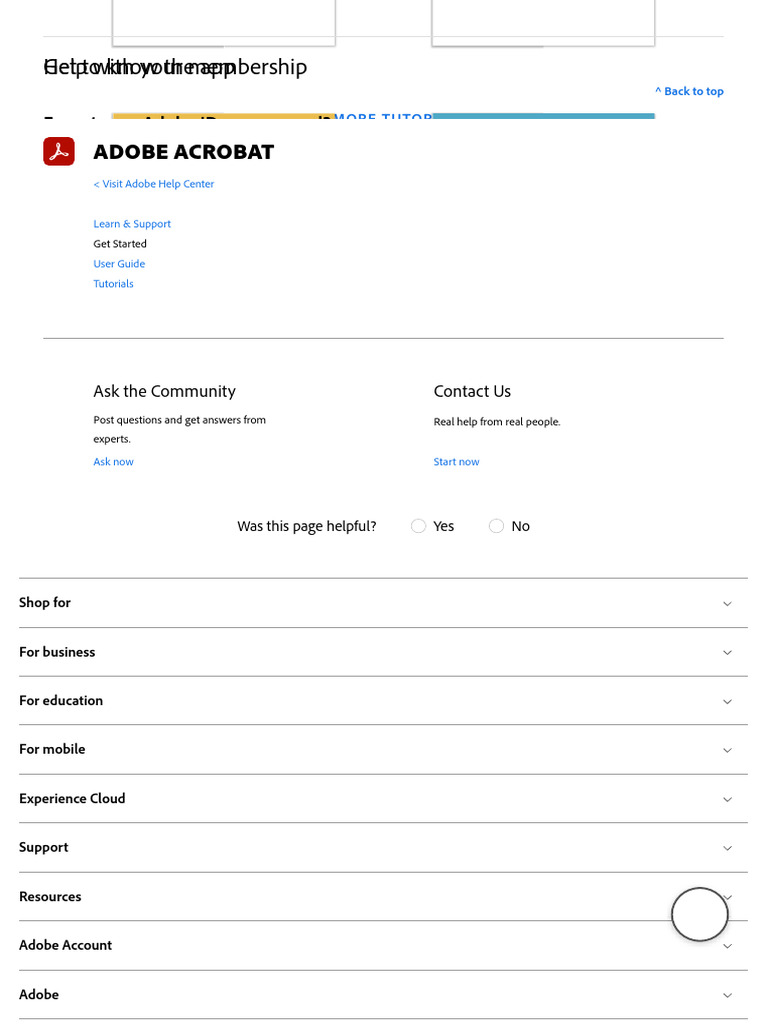Expand the Support footer section

383,848
